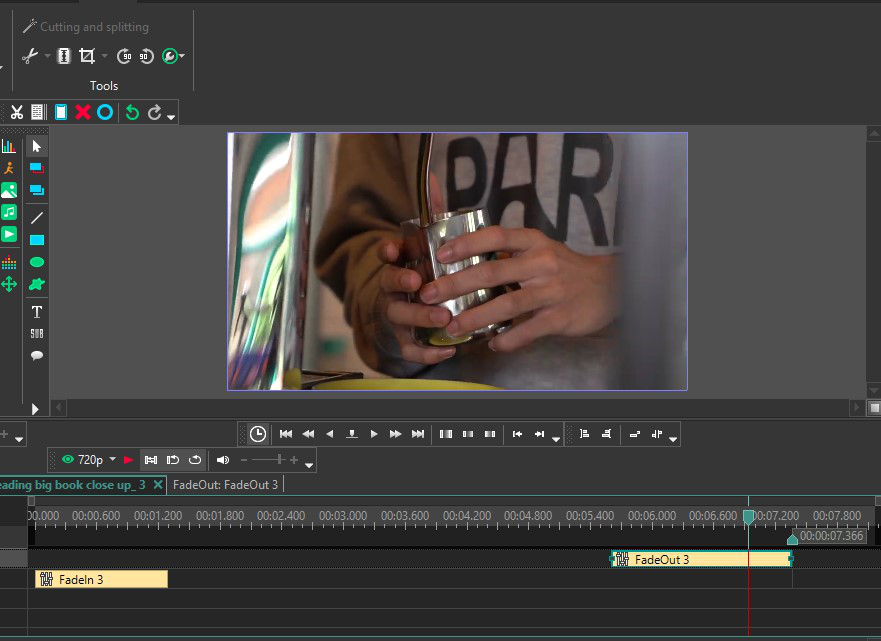Click Cutting and splitting button
This screenshot has height=641, width=881.
pyautogui.click(x=86, y=26)
